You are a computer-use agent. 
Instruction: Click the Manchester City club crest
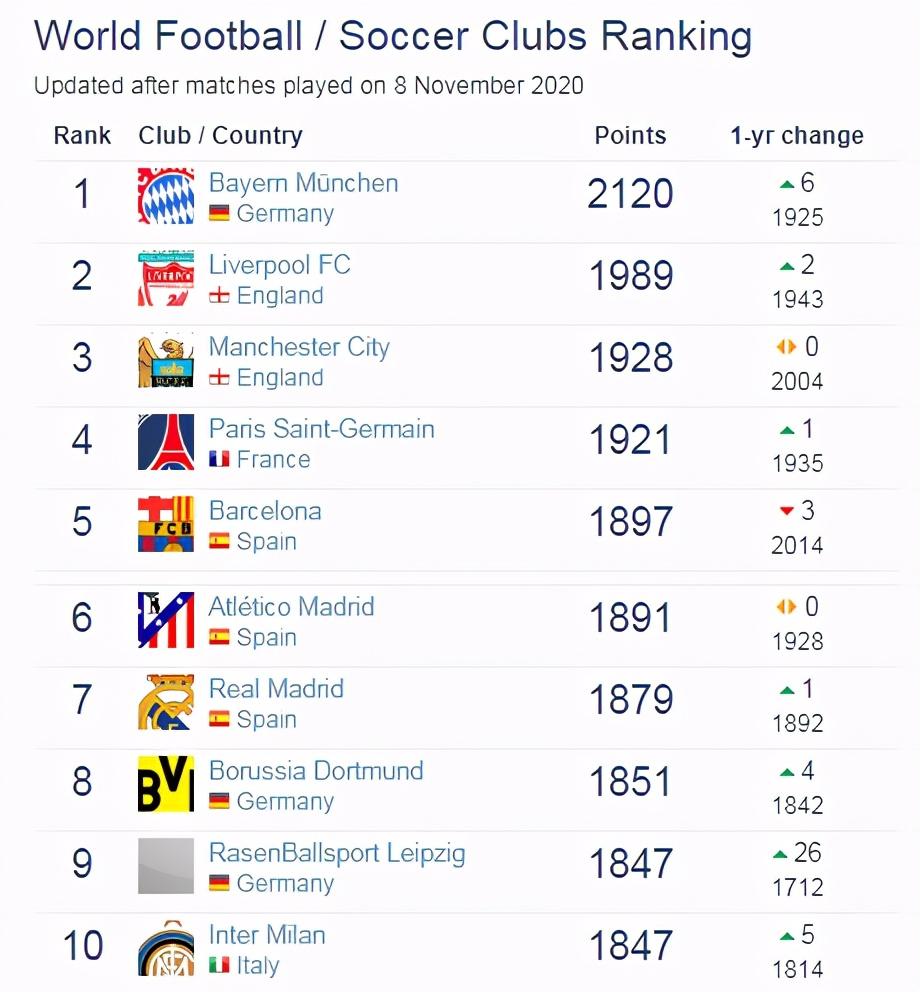coord(166,360)
